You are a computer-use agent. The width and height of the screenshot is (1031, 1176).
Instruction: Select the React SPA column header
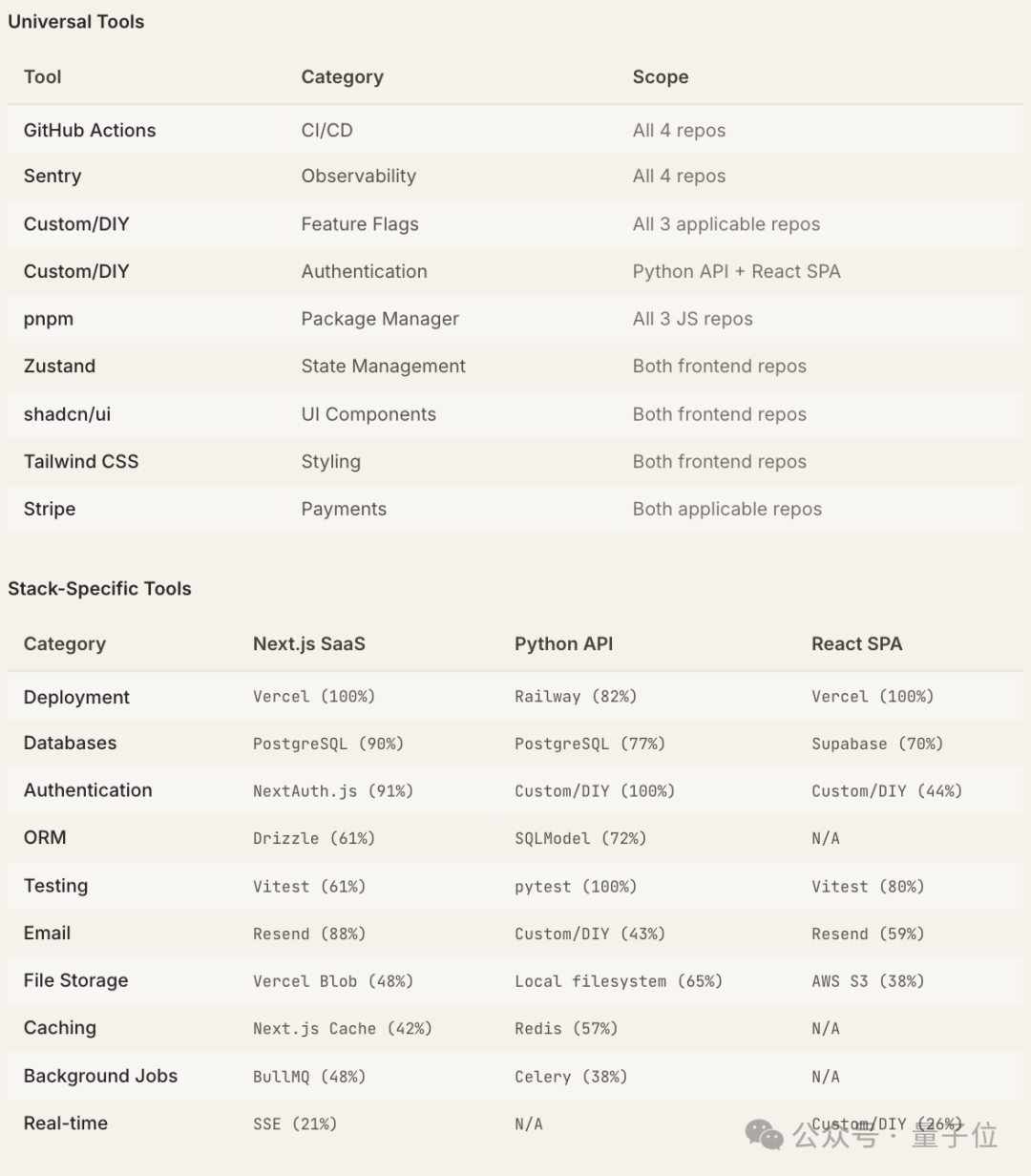[857, 643]
